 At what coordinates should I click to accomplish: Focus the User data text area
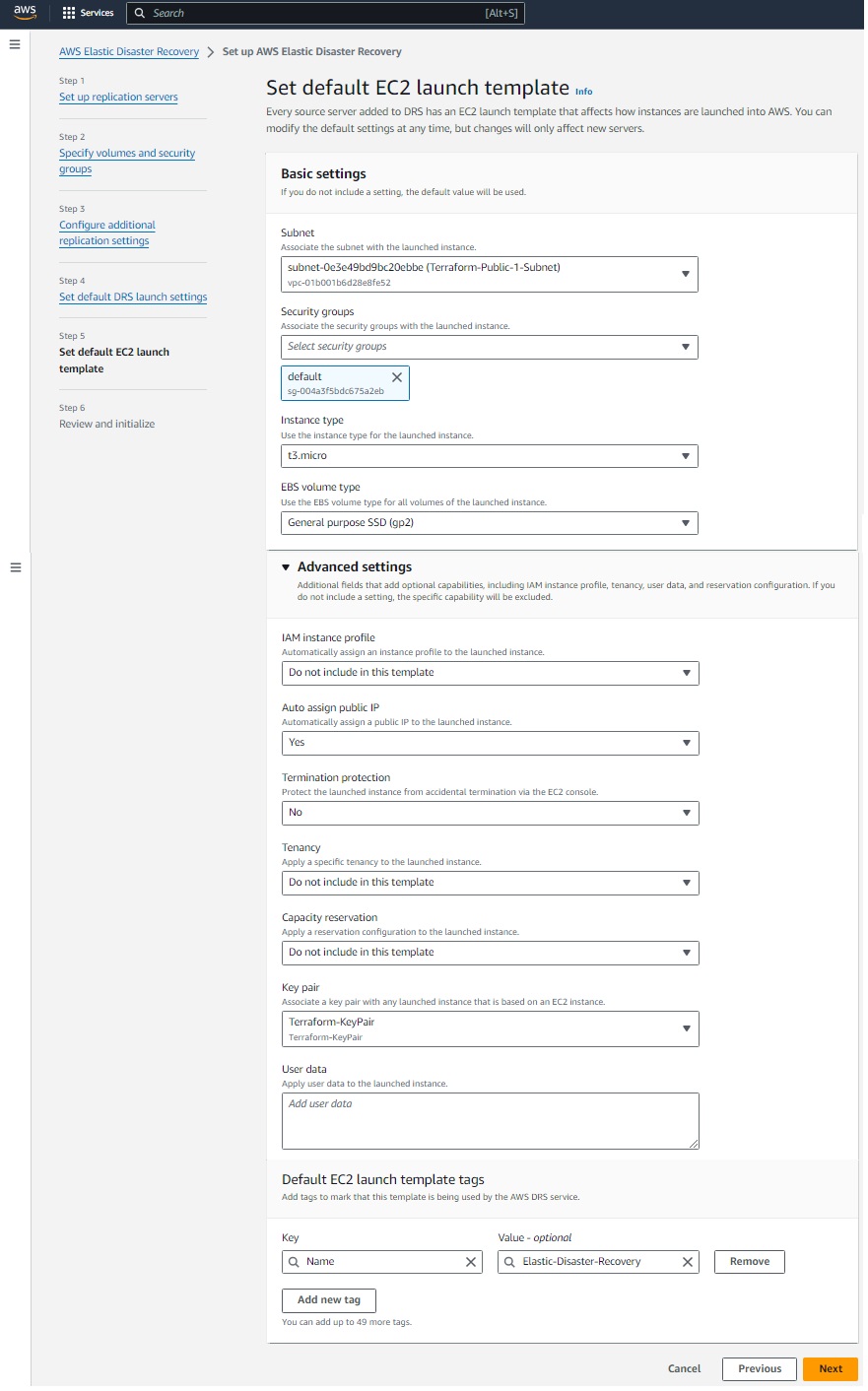tap(490, 1121)
